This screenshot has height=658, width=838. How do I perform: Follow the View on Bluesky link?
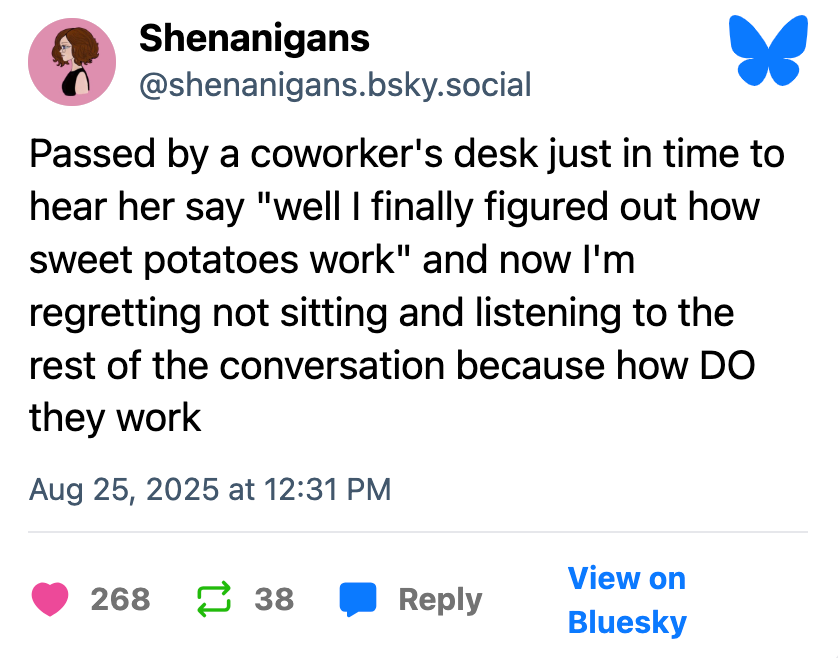pyautogui.click(x=627, y=600)
